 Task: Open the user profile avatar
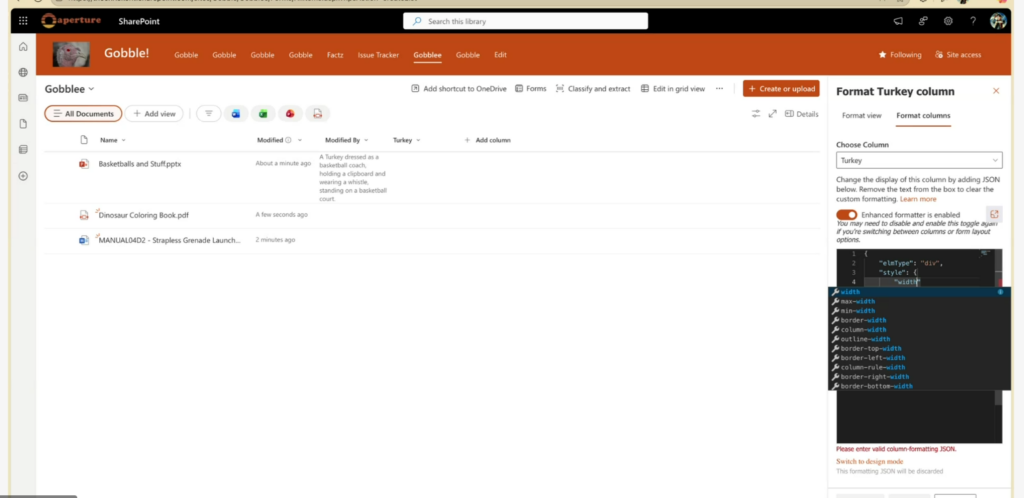coord(998,21)
